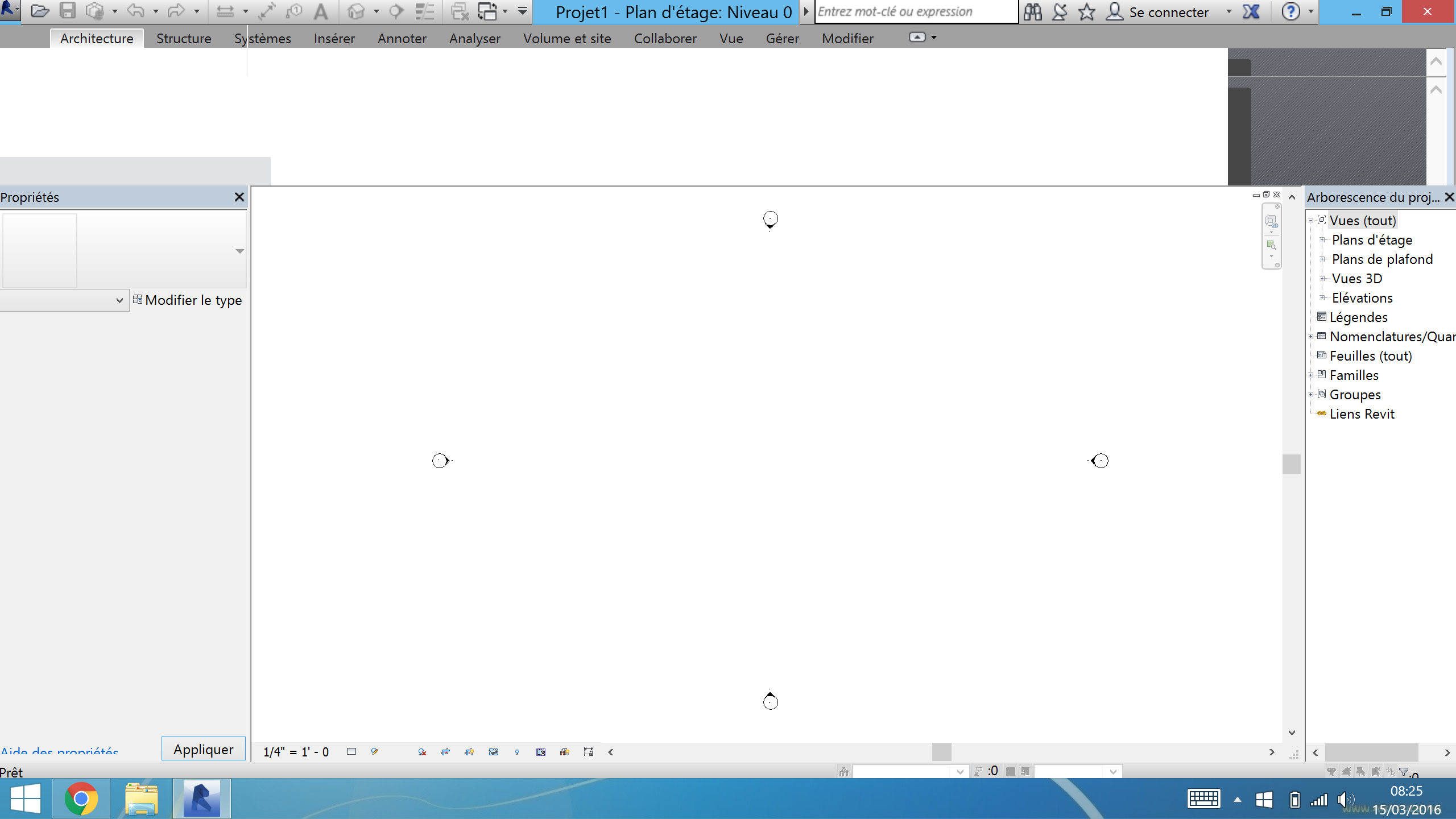Click Se connecter sign-in button

pyautogui.click(x=1157, y=11)
